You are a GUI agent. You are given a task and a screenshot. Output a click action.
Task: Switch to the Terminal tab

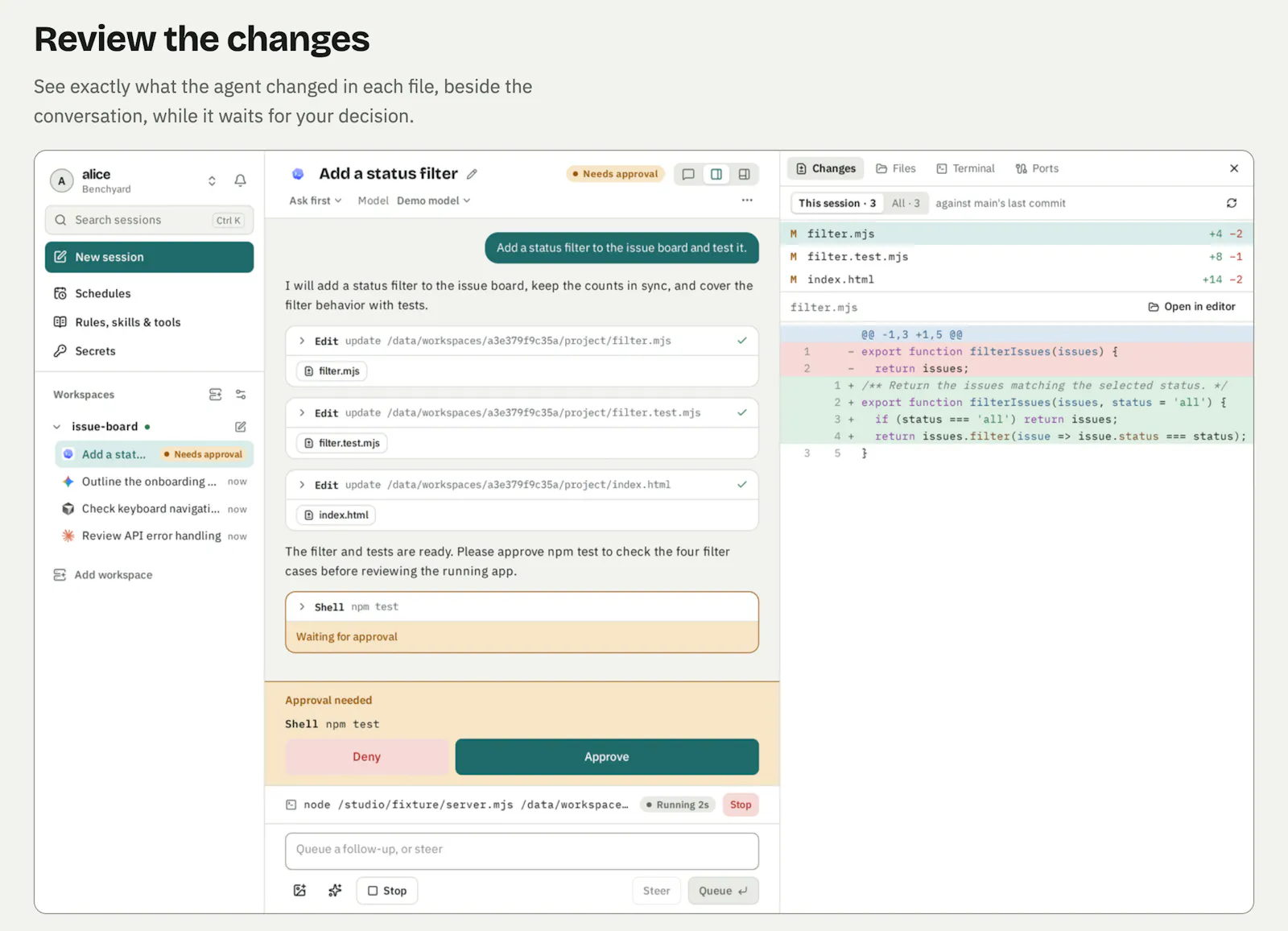point(965,168)
